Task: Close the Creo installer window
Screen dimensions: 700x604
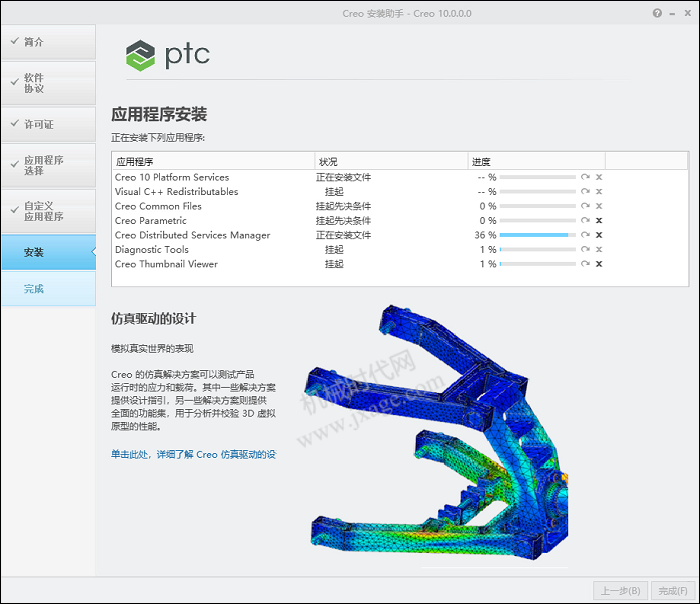Action: pyautogui.click(x=688, y=13)
